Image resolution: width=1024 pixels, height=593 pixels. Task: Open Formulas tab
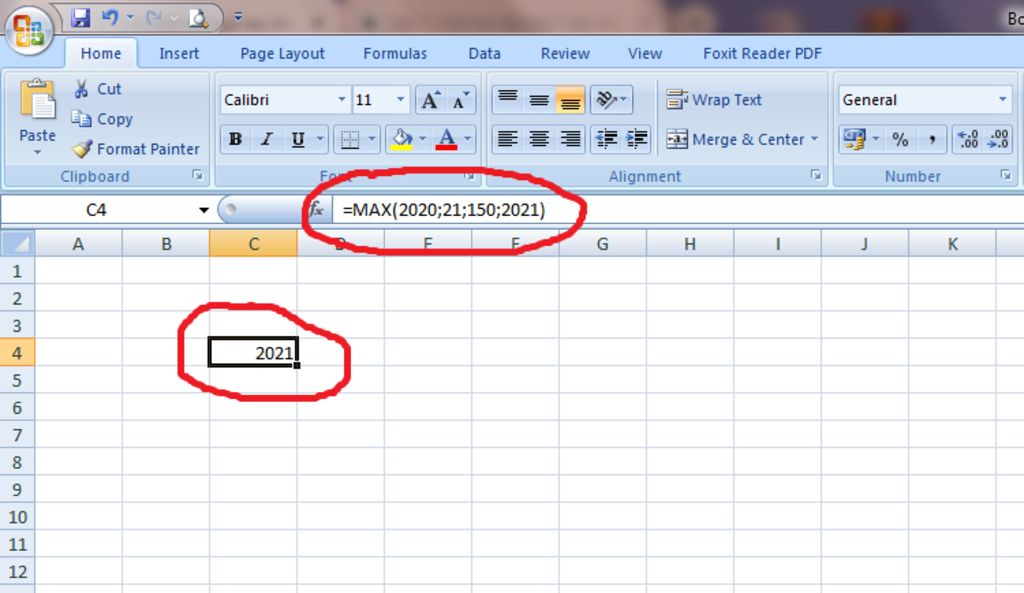(x=395, y=54)
